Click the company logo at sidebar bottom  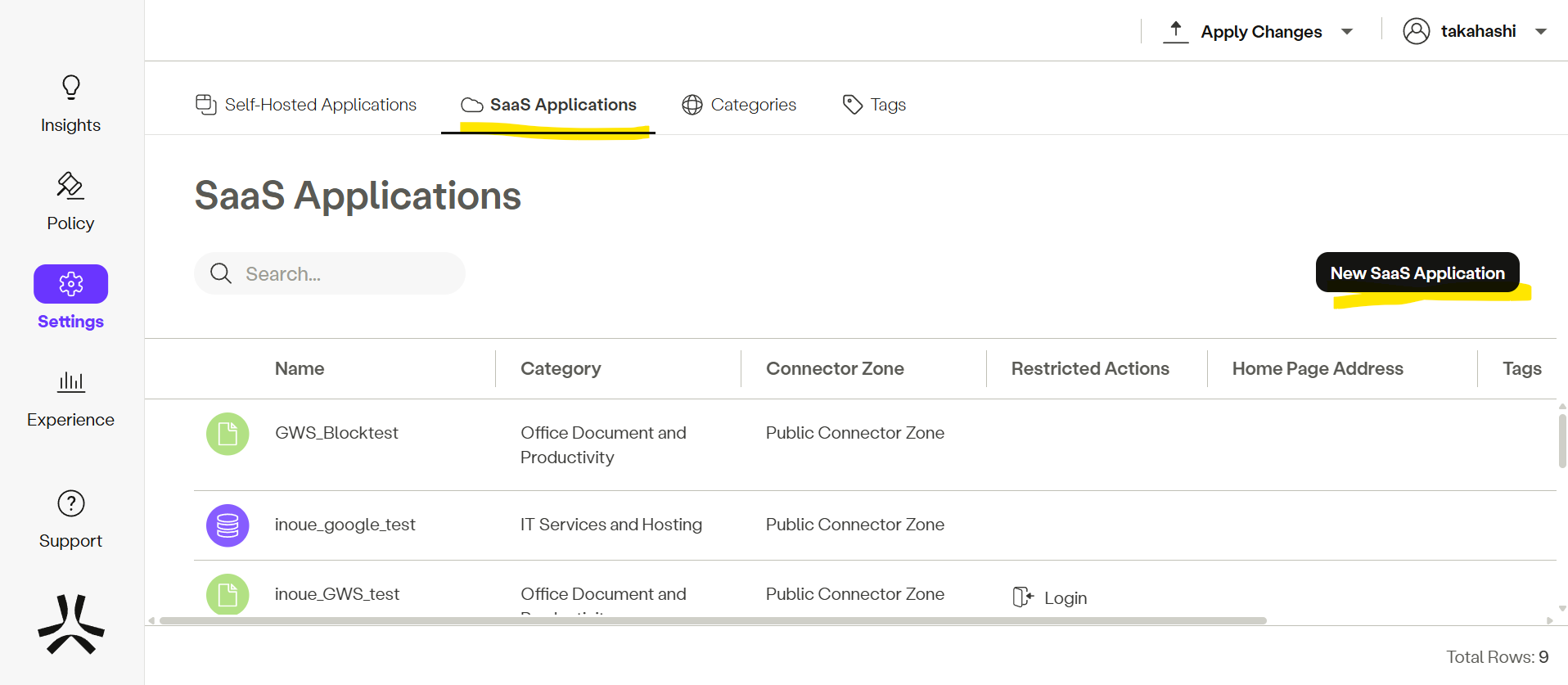click(71, 625)
